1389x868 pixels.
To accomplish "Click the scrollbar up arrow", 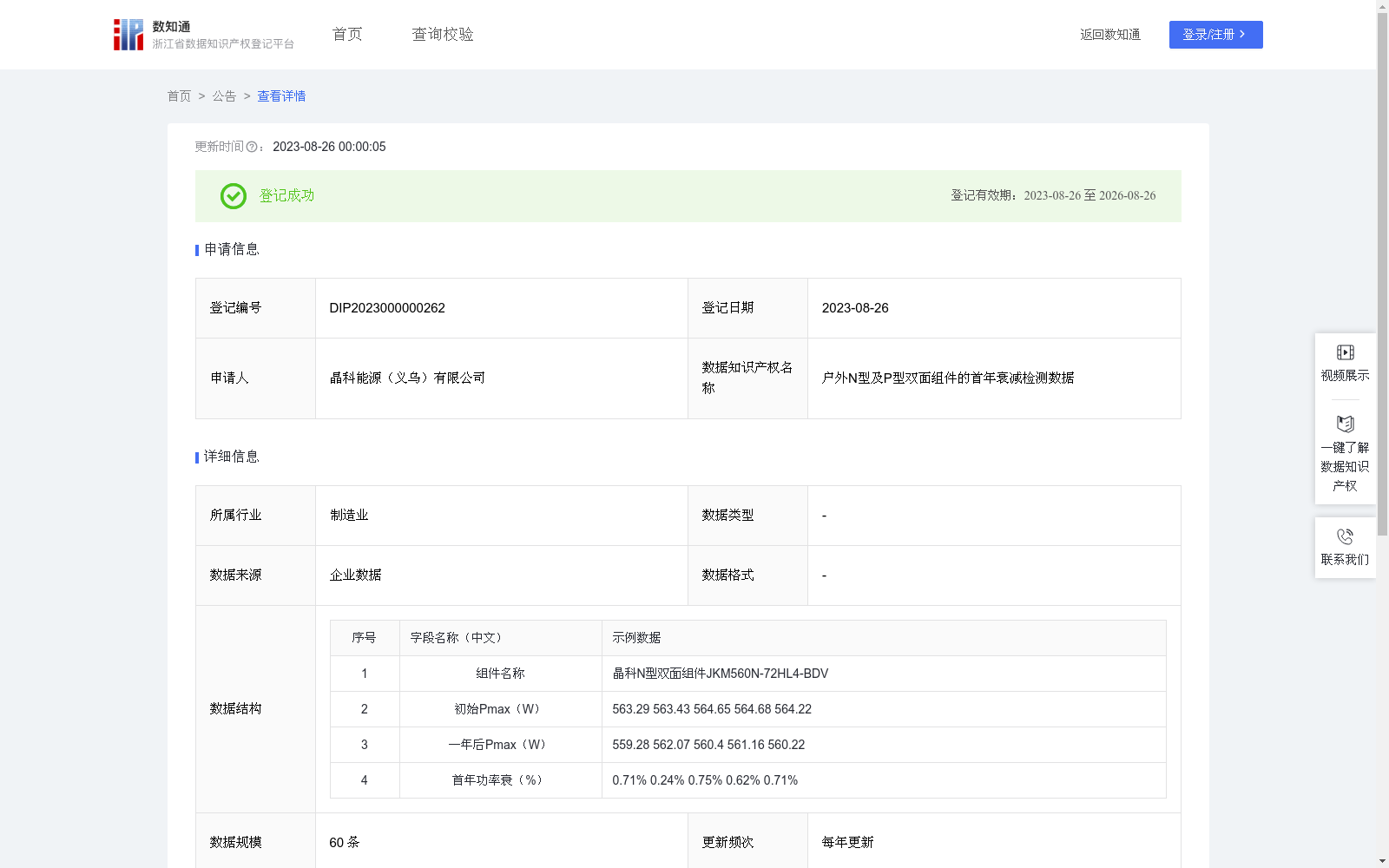I will [x=1382, y=6].
